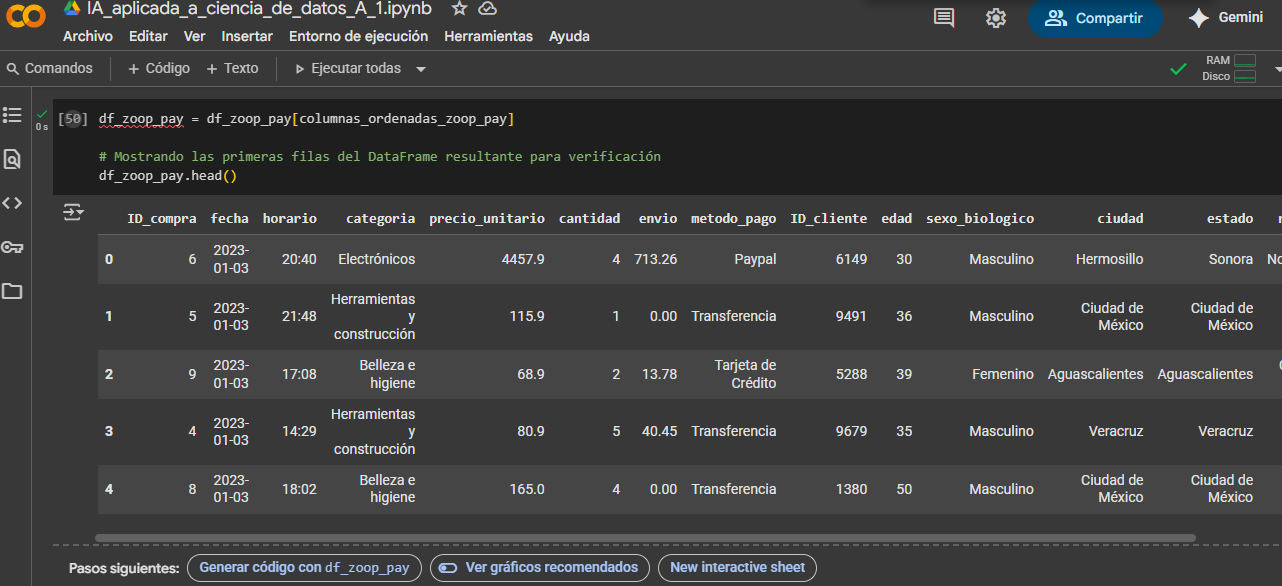The height and width of the screenshot is (586, 1282).
Task: Open the RAM and Disco resource indicator
Action: (x=1229, y=68)
